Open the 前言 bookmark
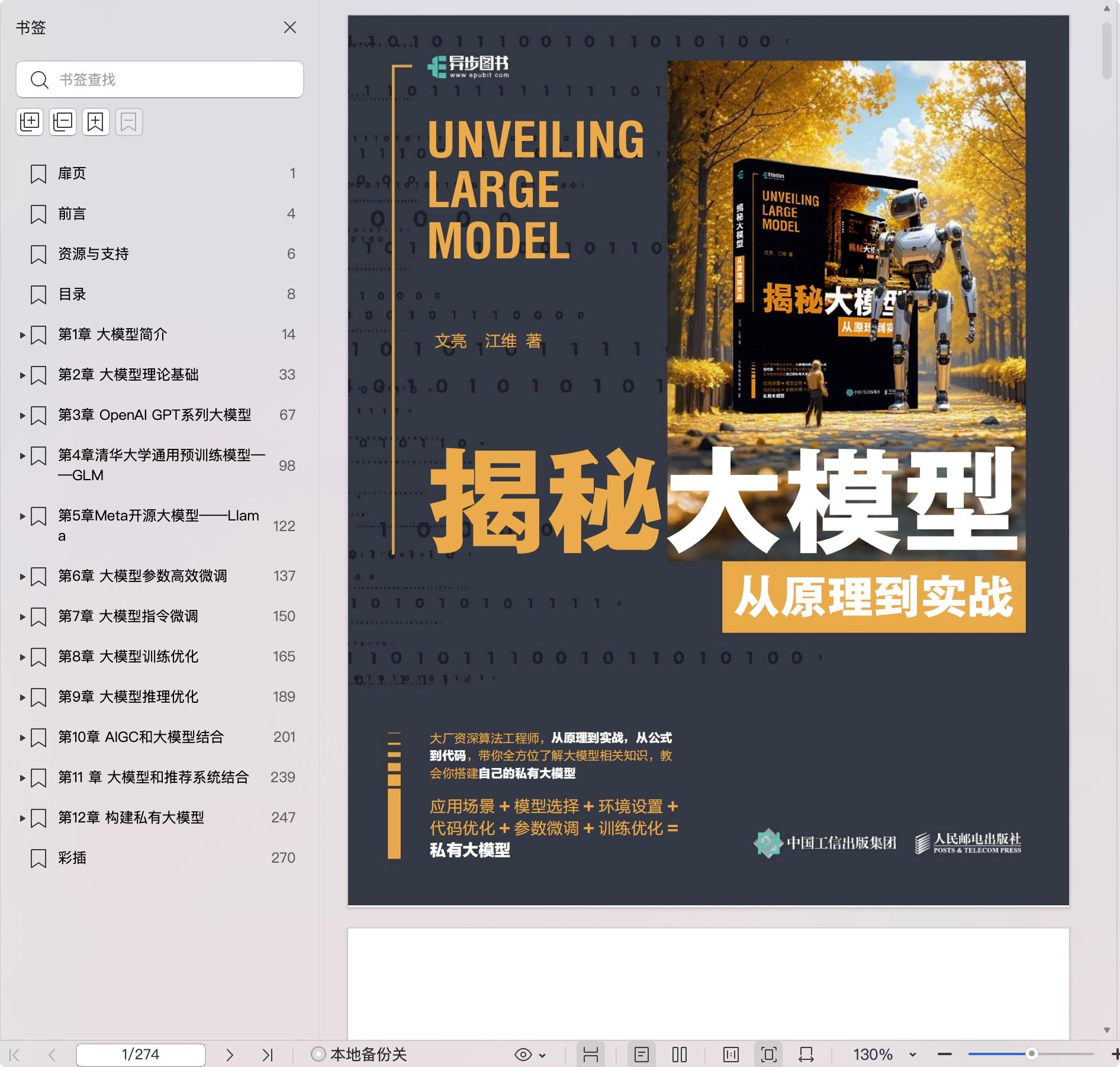 click(72, 214)
